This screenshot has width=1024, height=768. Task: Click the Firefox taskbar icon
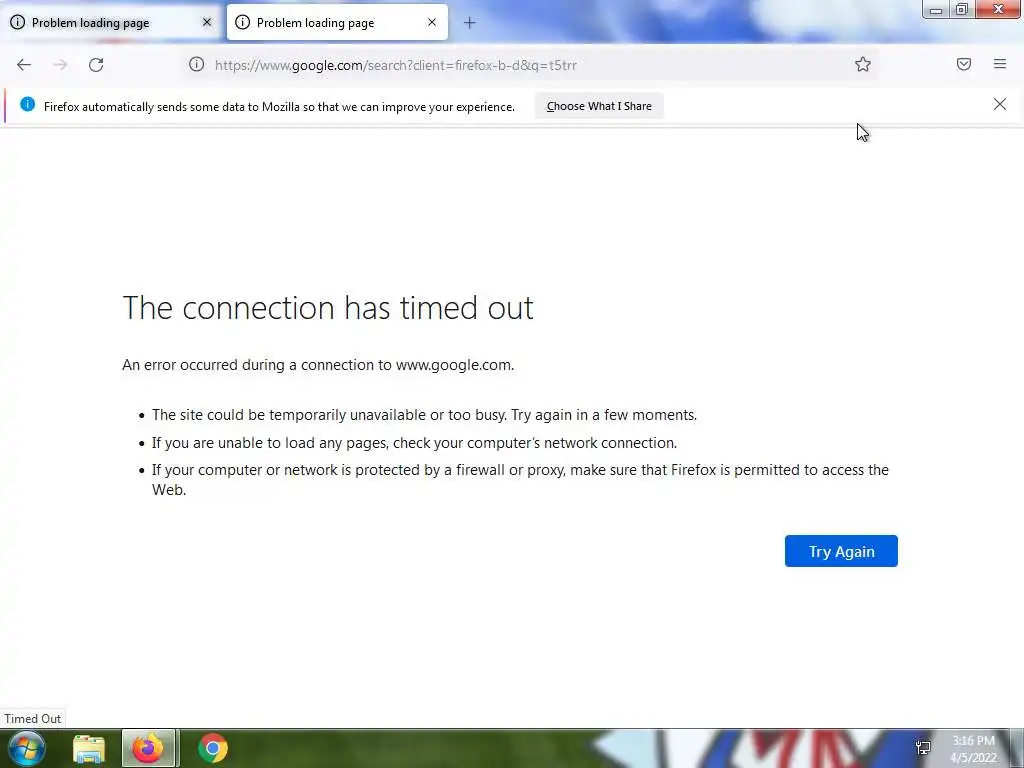tap(148, 748)
